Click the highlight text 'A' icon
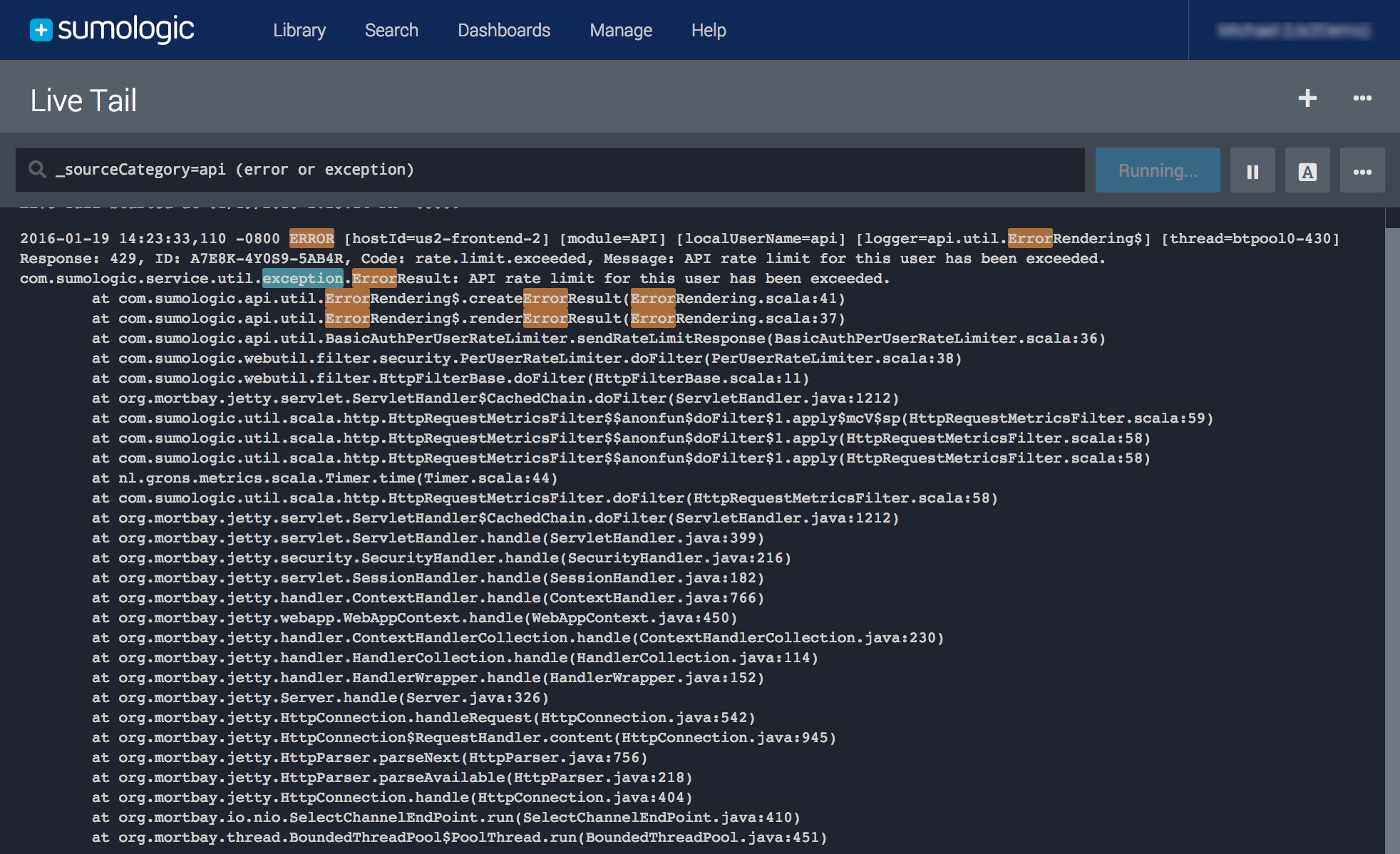 click(x=1307, y=171)
